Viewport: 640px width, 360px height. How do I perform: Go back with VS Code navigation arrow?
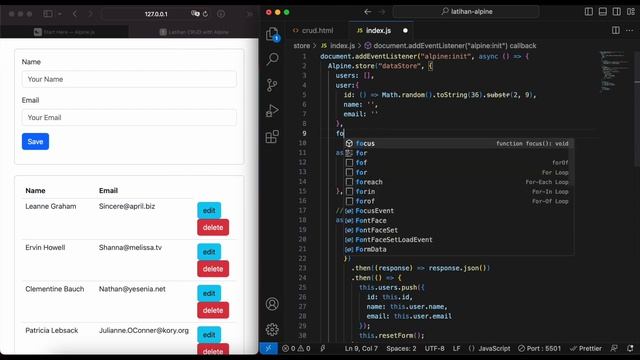(368, 12)
